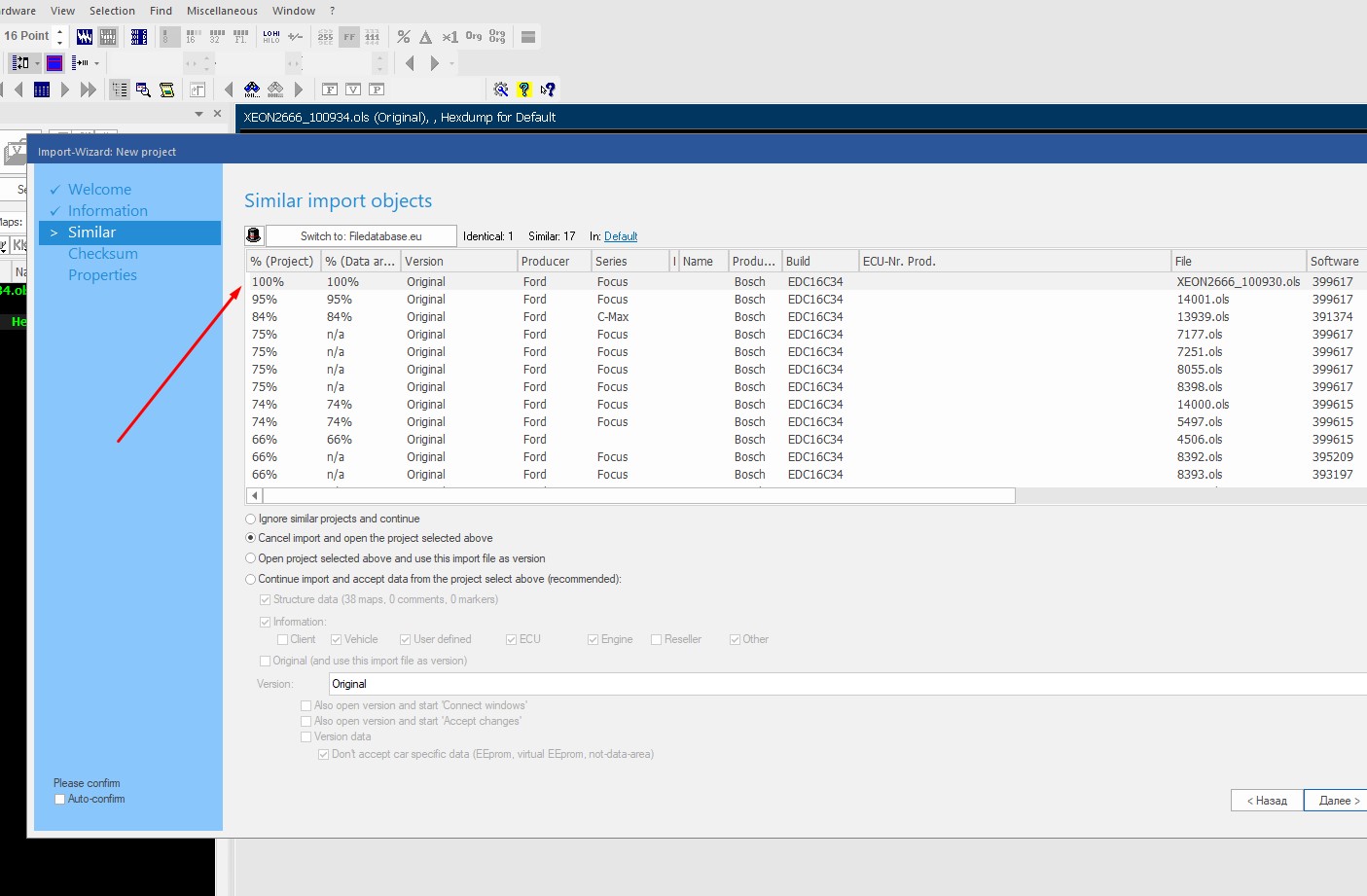Click the hat icon beside Filedatabase switch
The width and height of the screenshot is (1367, 896).
(x=254, y=236)
